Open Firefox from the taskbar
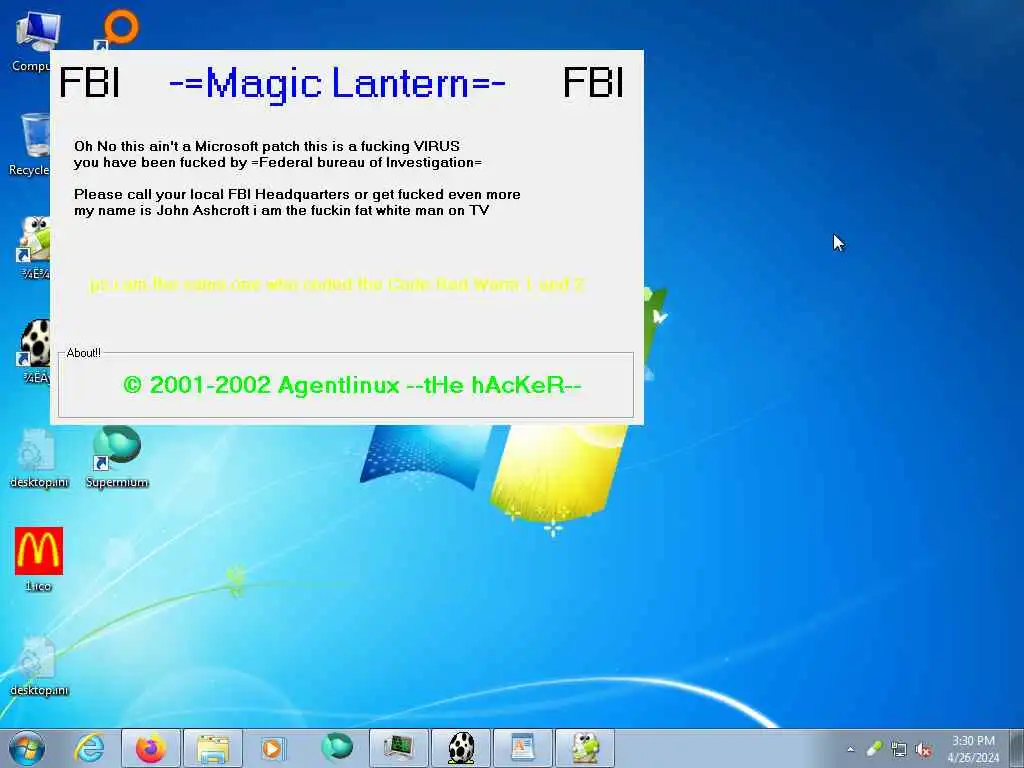 coord(150,748)
